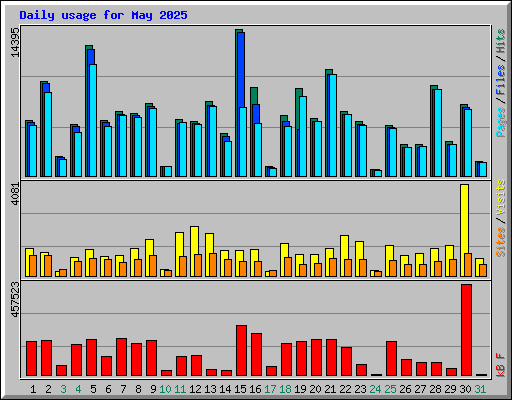Click the KB F legend label
This screenshot has height=400, width=512.
click(x=501, y=365)
